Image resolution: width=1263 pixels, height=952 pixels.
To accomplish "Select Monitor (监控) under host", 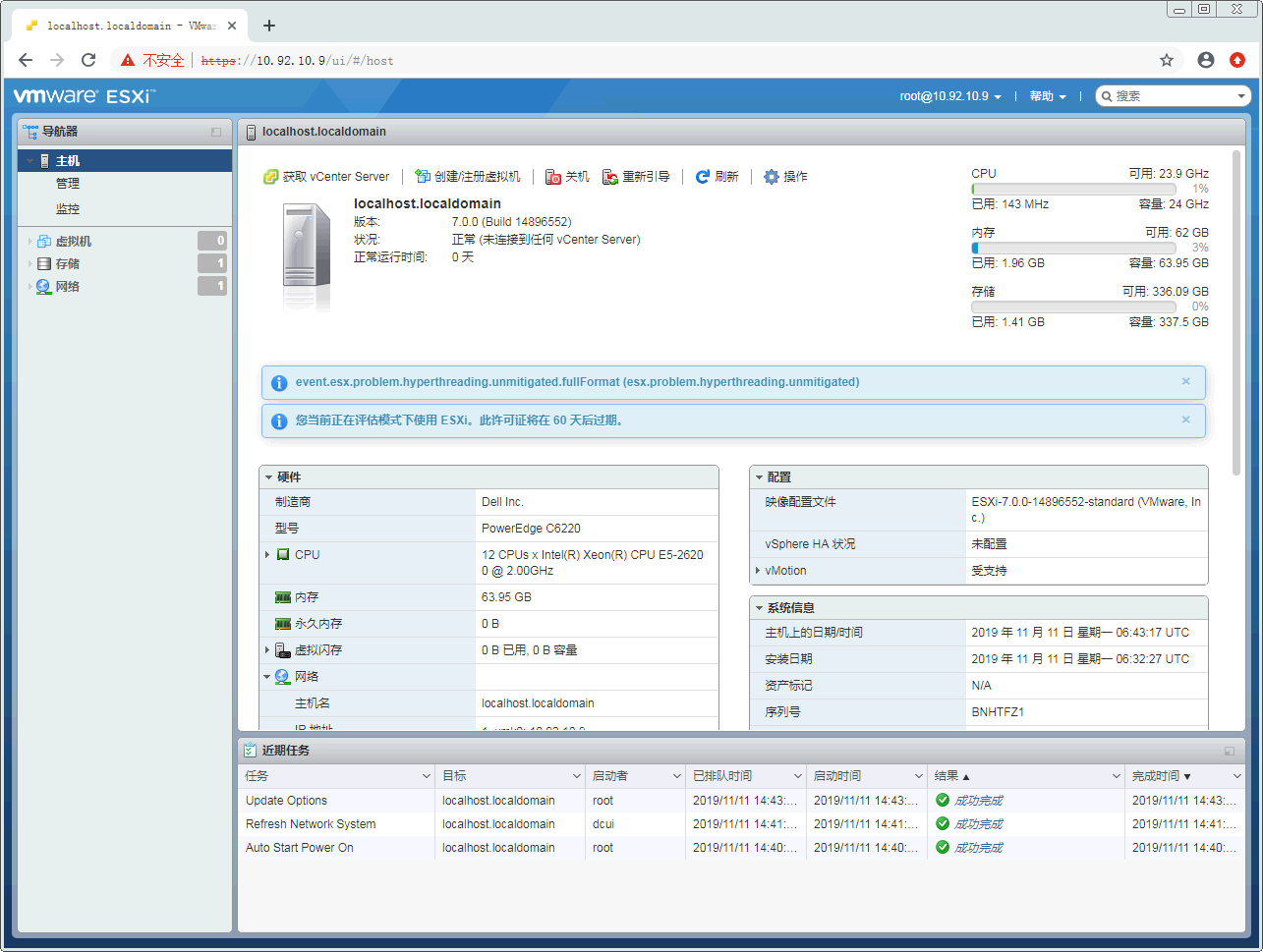I will tap(68, 209).
